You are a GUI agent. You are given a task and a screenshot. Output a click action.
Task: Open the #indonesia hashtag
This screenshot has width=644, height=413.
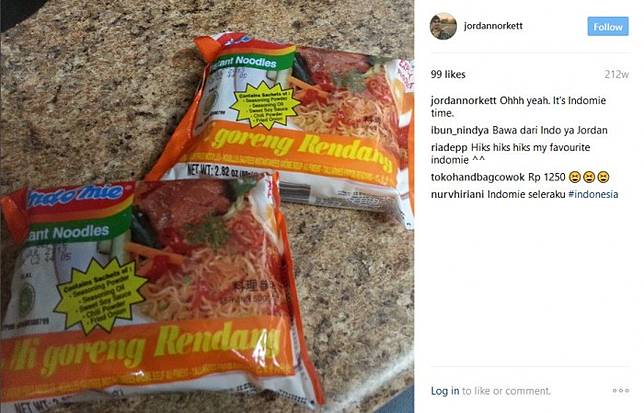pos(593,194)
